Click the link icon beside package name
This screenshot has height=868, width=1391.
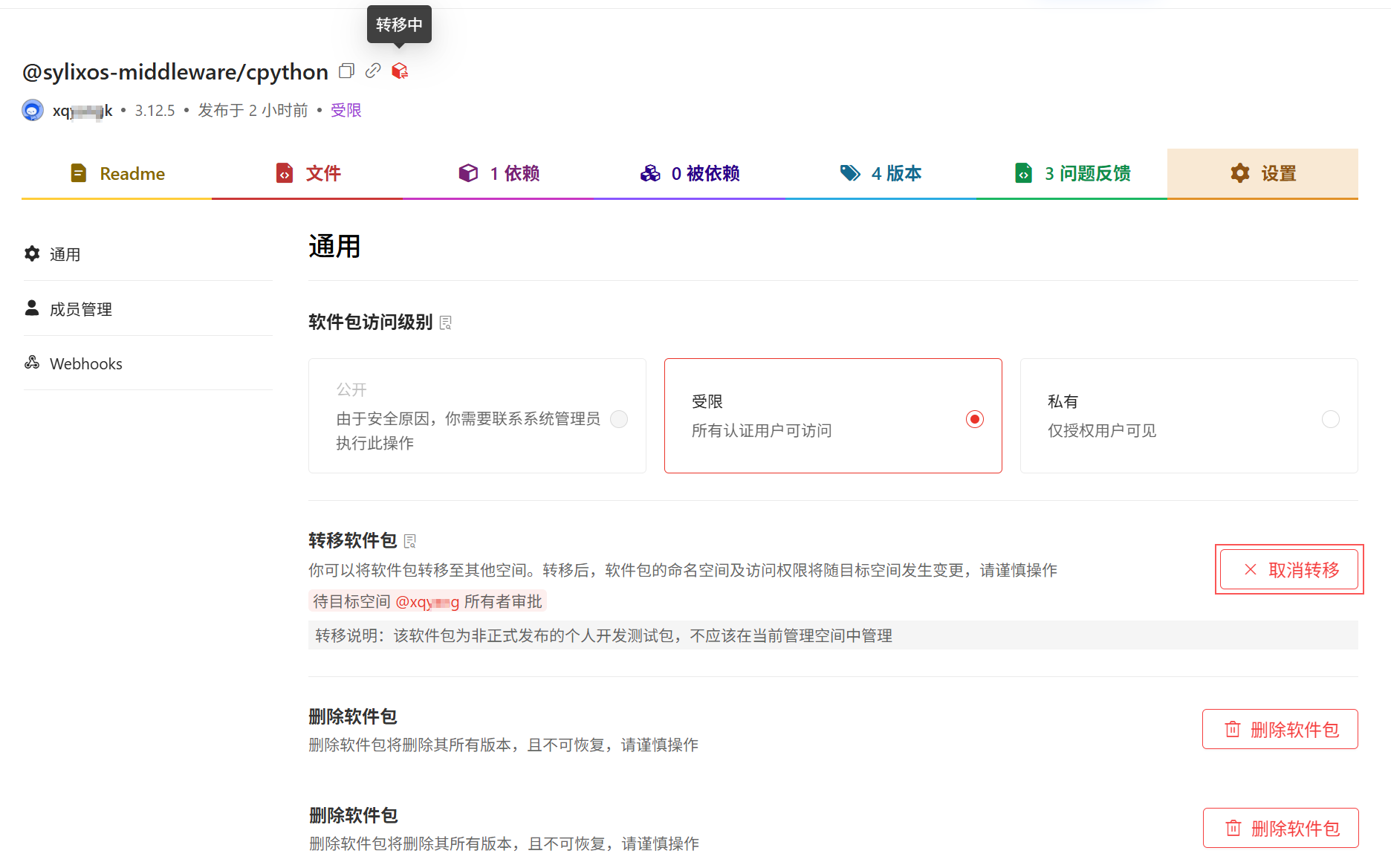pyautogui.click(x=373, y=71)
